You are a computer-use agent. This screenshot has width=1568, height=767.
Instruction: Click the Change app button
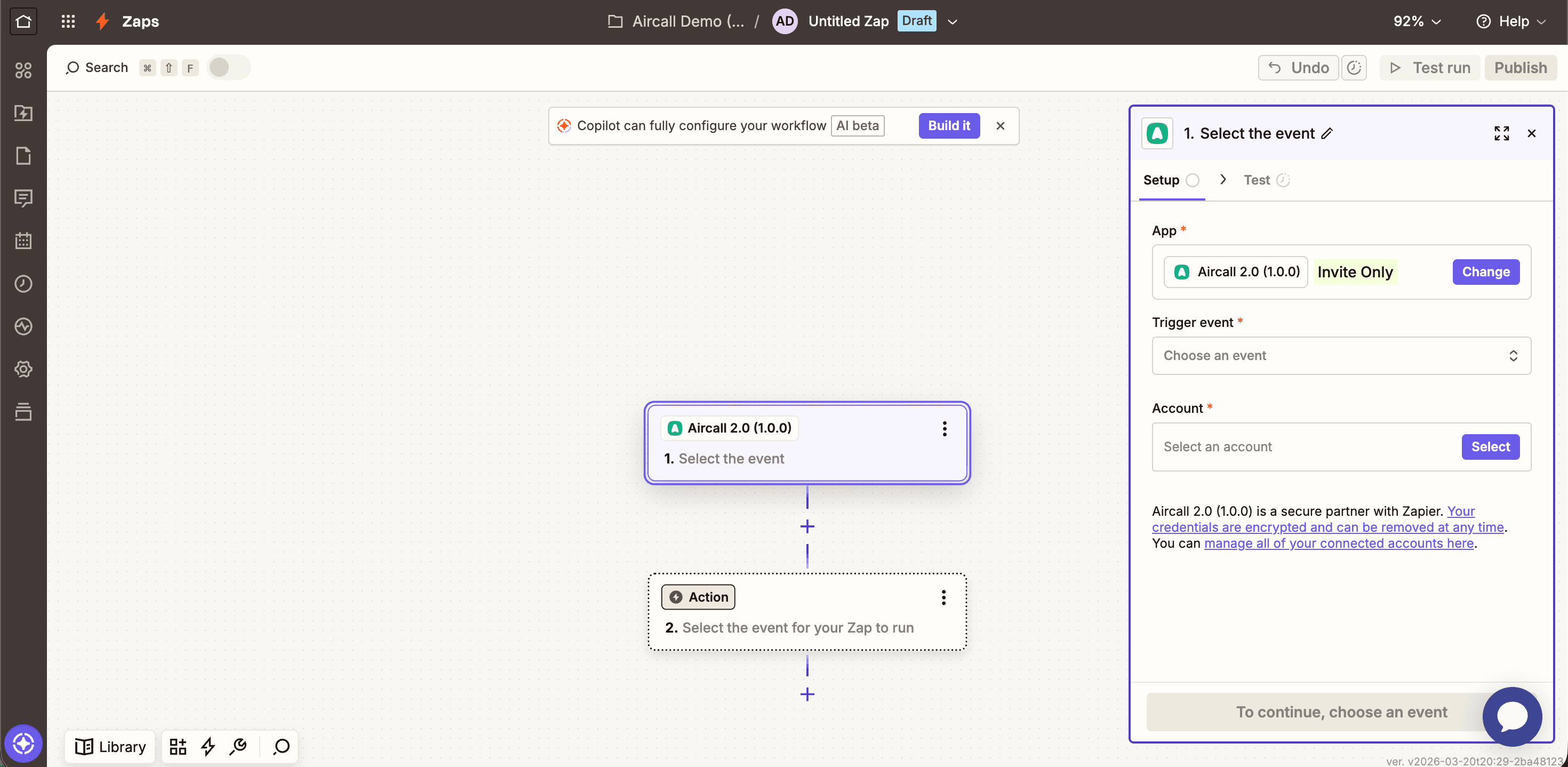(x=1485, y=272)
